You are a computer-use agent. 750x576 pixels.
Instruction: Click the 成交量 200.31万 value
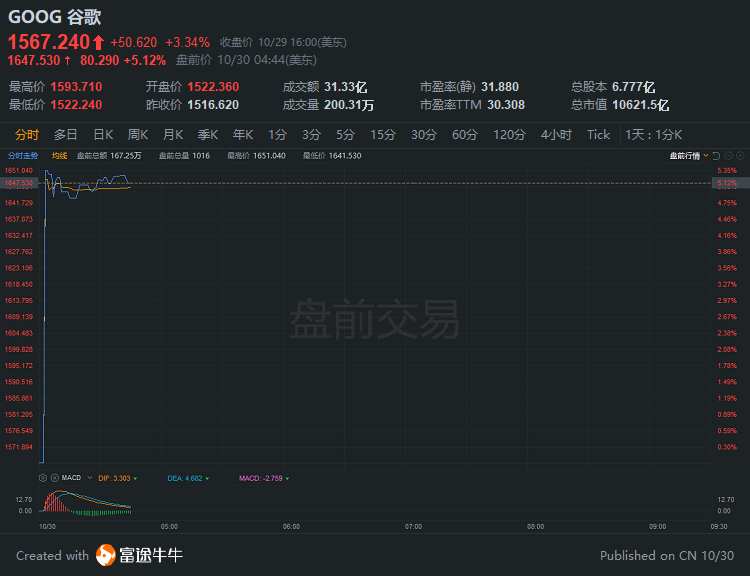click(349, 105)
